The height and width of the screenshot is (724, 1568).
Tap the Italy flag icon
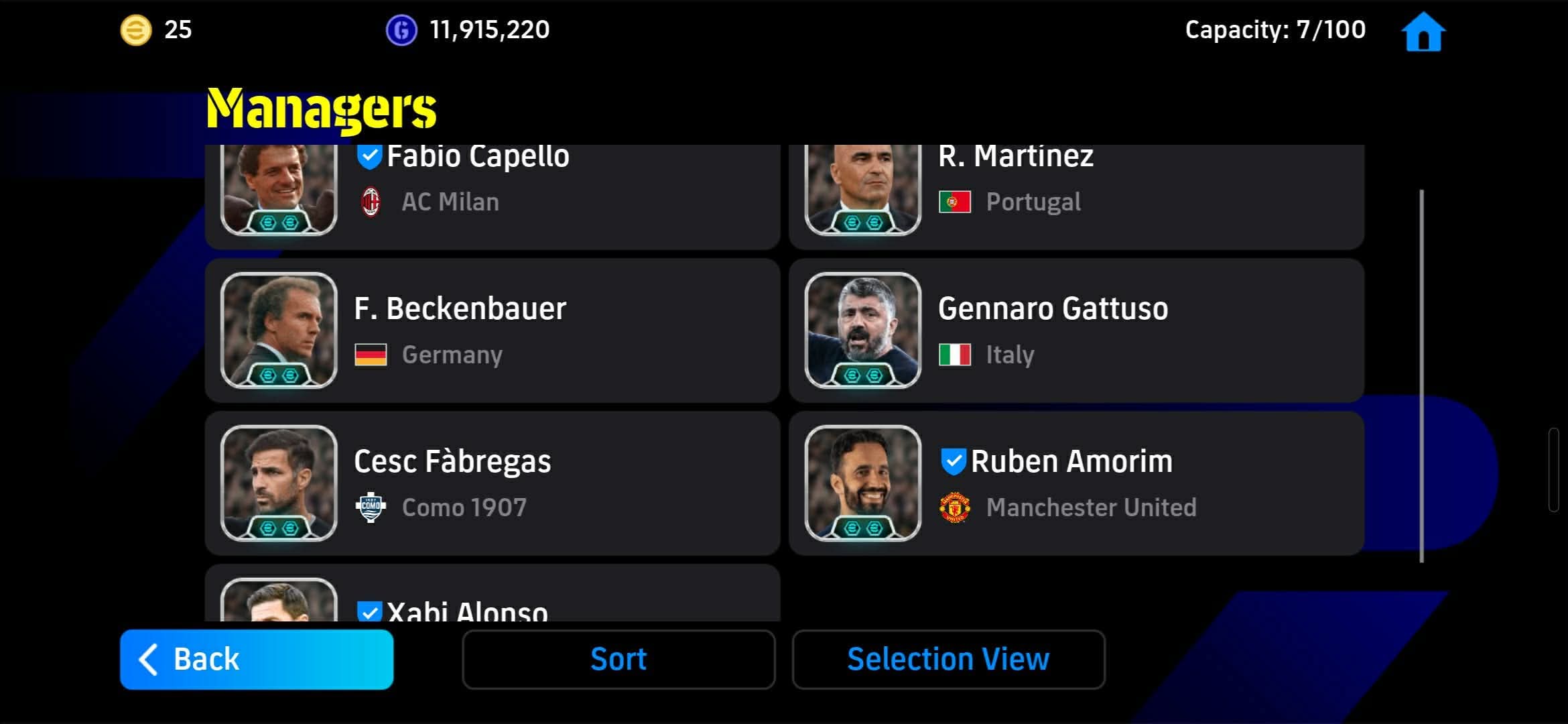point(955,355)
